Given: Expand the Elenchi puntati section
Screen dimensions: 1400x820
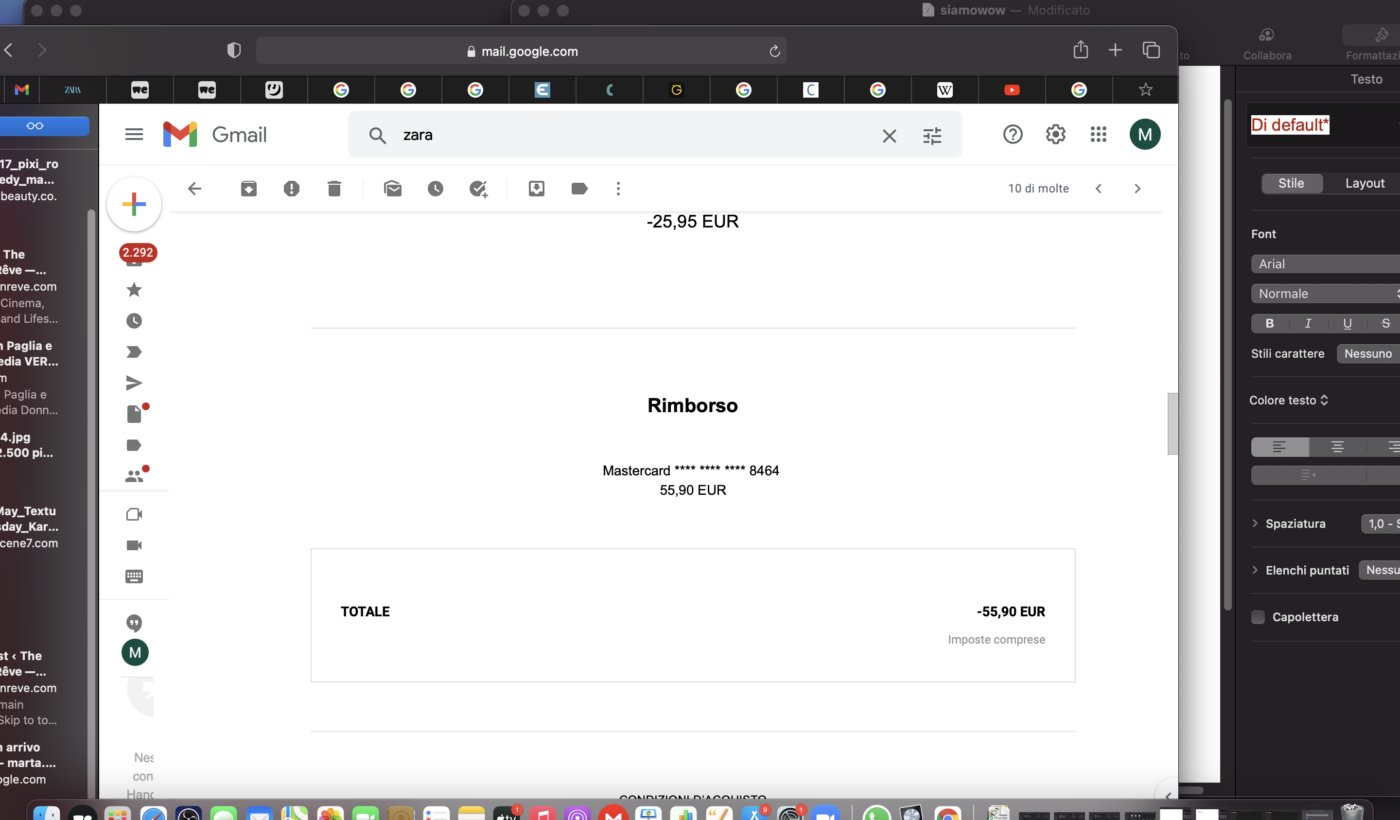Looking at the screenshot, I should pos(1255,570).
